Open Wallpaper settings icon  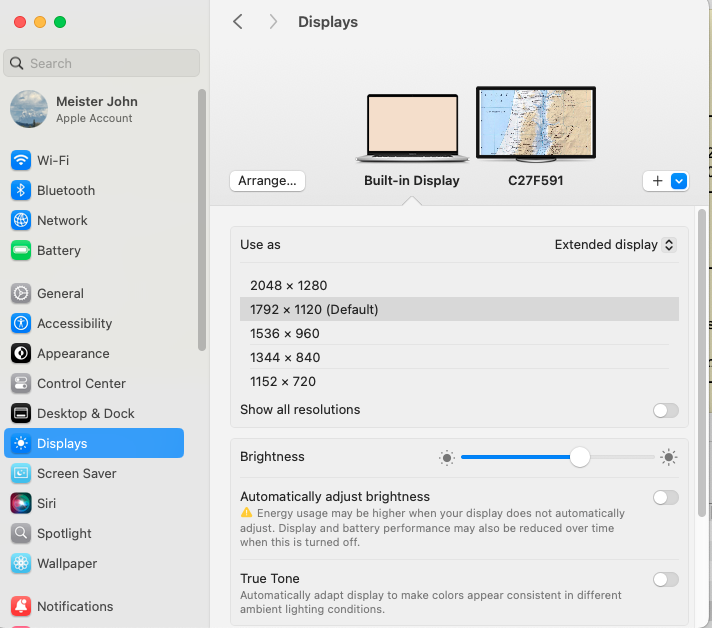click(21, 563)
